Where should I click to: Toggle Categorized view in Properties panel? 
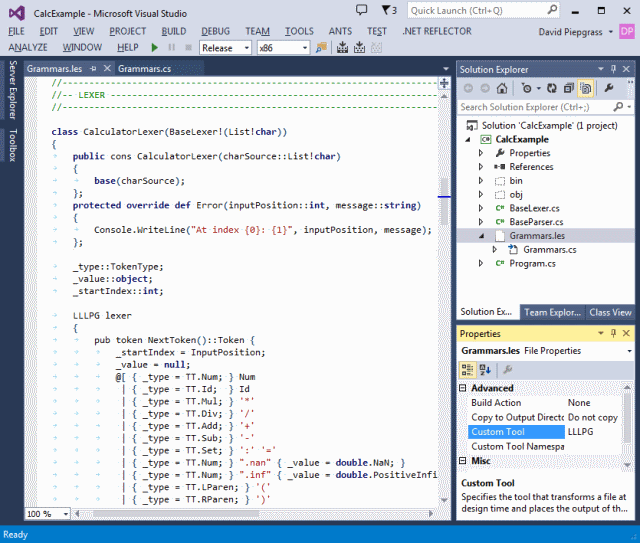[x=467, y=369]
